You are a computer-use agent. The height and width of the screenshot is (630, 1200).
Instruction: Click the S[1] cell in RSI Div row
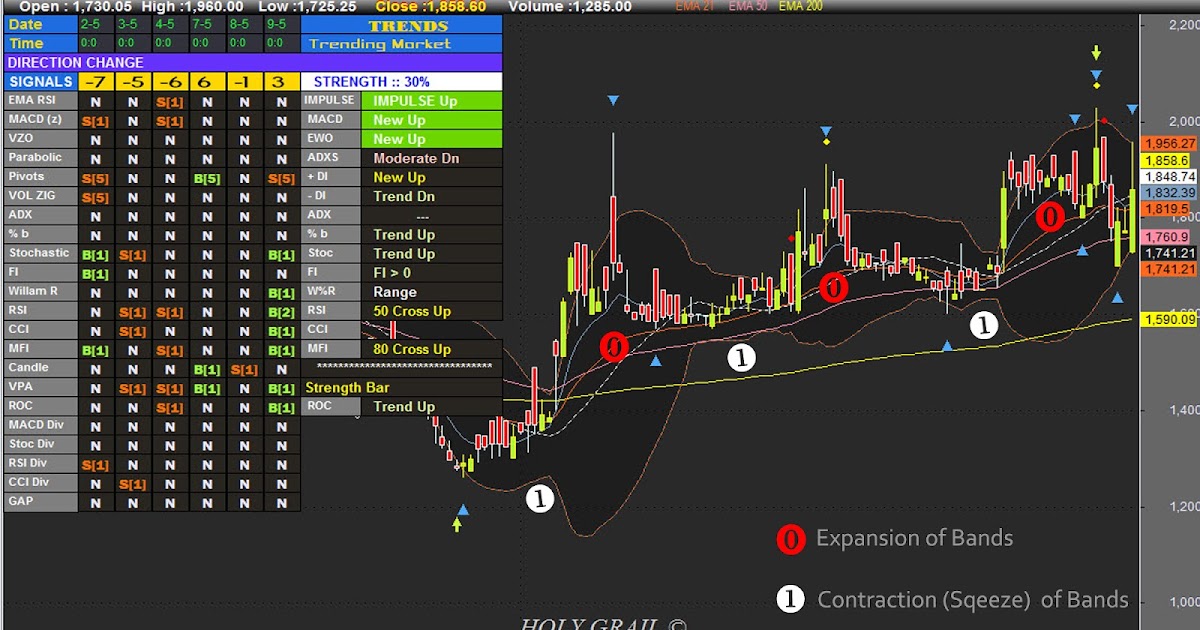pos(96,464)
